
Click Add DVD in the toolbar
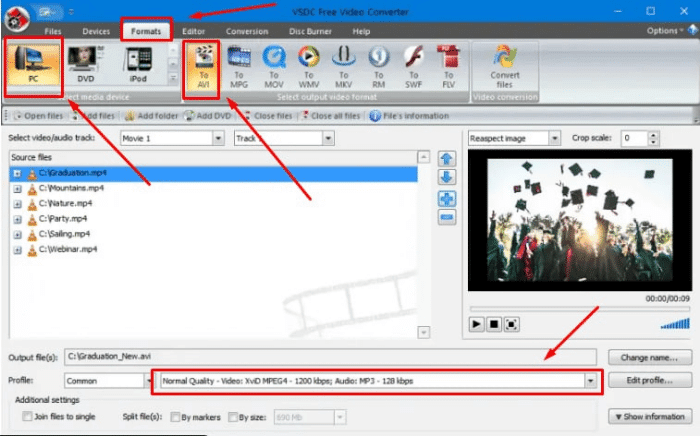click(x=208, y=116)
